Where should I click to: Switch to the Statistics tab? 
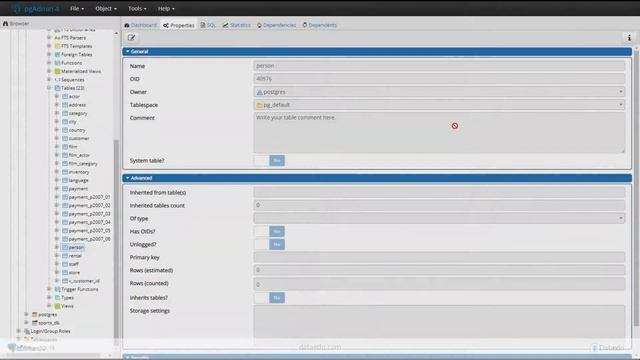click(x=237, y=25)
